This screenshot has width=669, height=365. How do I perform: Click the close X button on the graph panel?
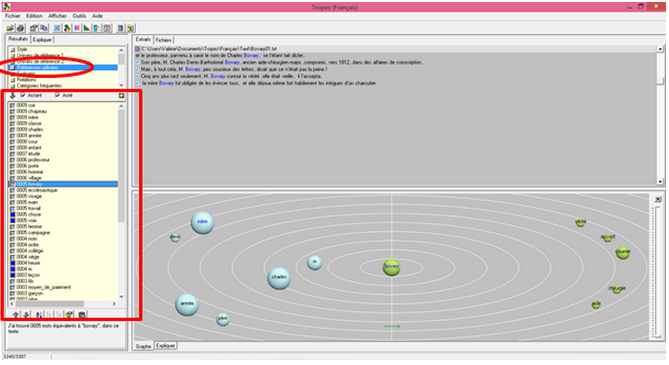pos(657,199)
